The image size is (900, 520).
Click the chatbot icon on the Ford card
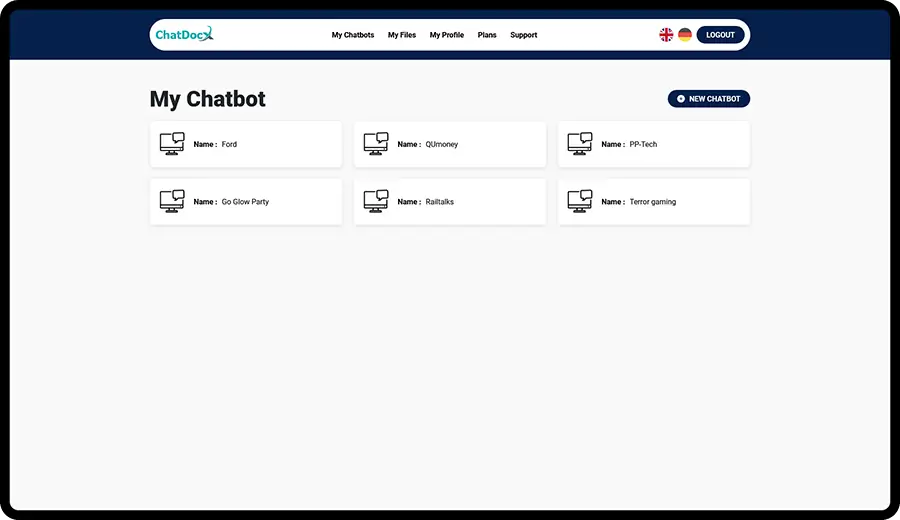[x=172, y=144]
